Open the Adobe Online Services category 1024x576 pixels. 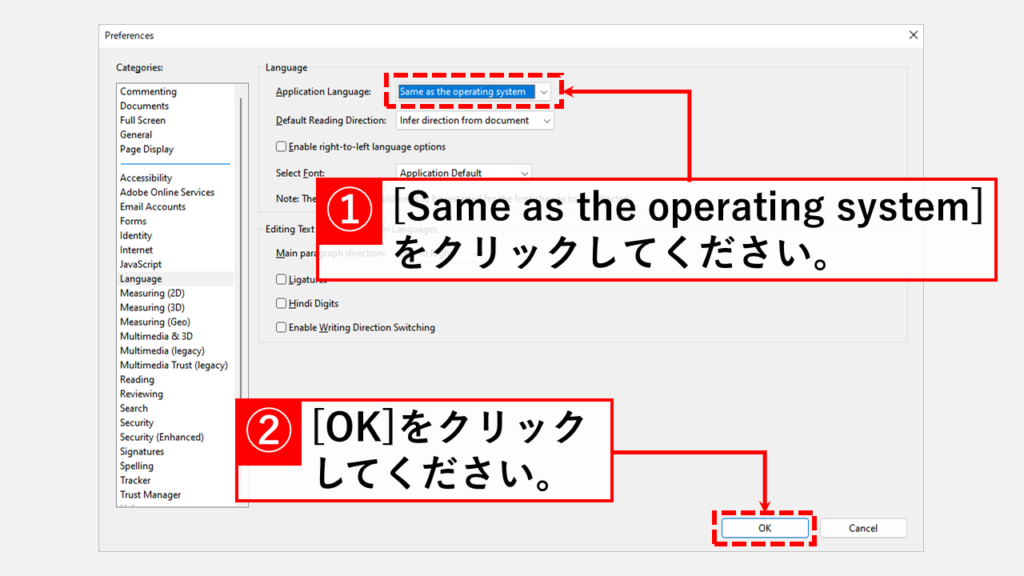(x=167, y=192)
